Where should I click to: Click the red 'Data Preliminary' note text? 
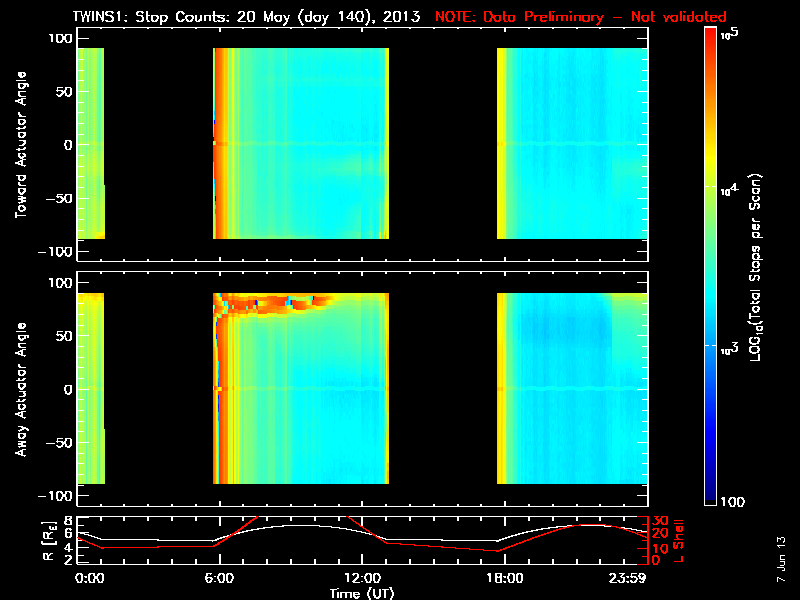pyautogui.click(x=581, y=16)
